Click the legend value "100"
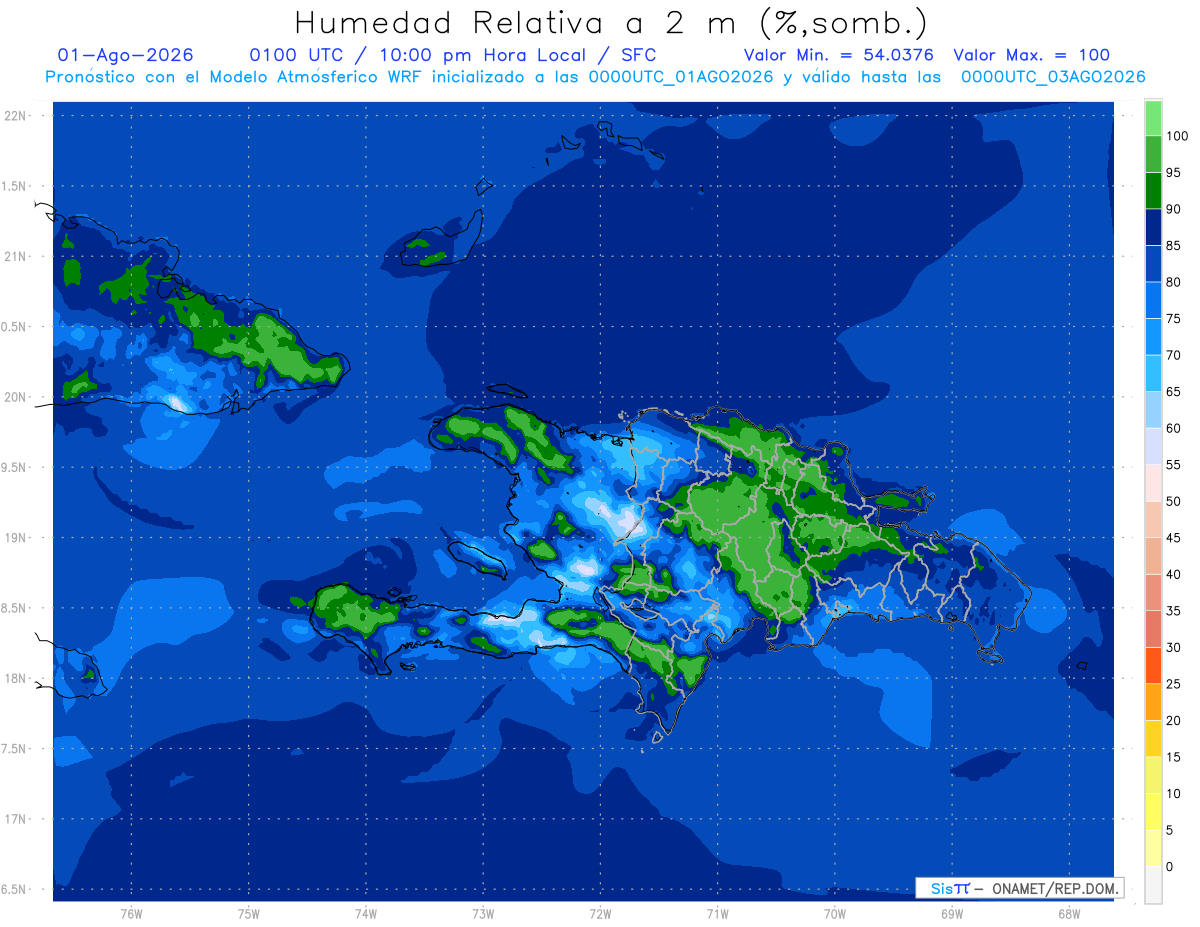The height and width of the screenshot is (927, 1200). coord(1176,136)
